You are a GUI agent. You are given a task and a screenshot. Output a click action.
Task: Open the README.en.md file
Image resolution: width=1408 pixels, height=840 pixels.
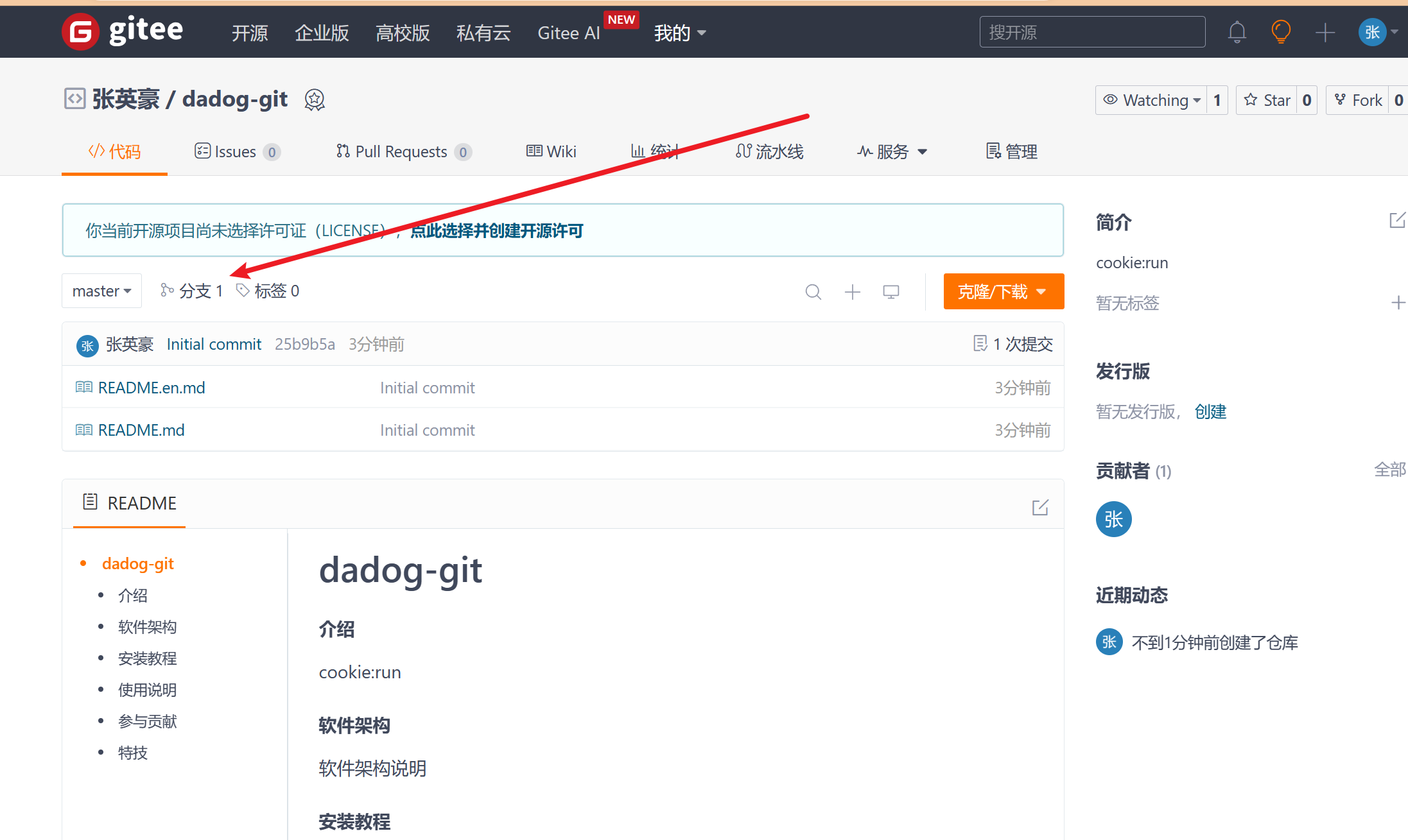152,388
